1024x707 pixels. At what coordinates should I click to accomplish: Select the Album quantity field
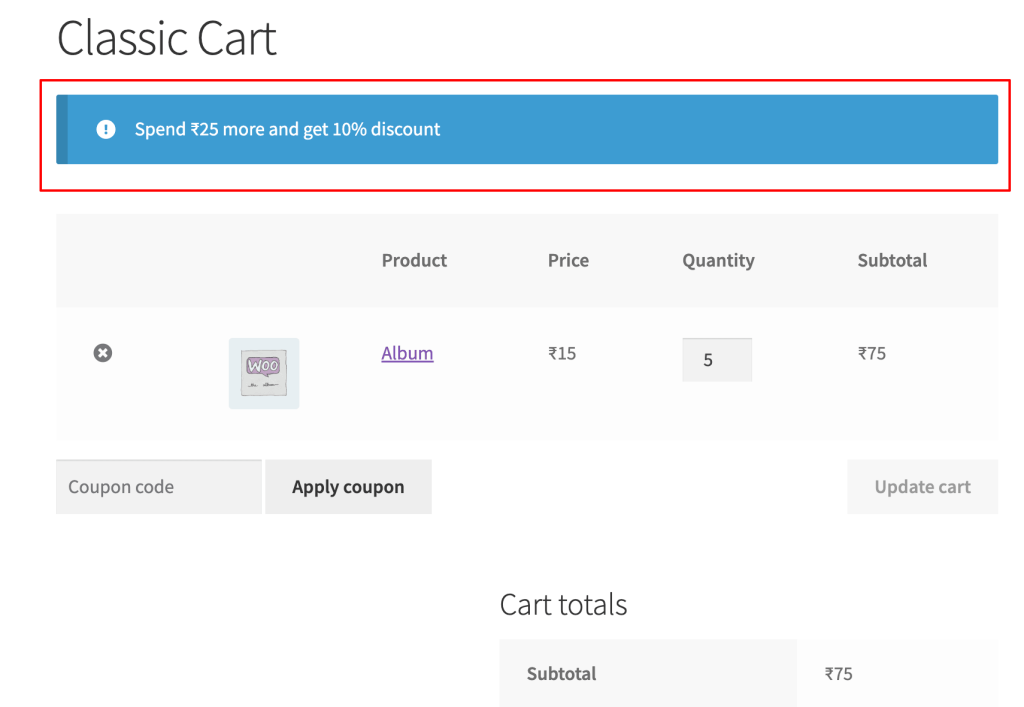[717, 359]
